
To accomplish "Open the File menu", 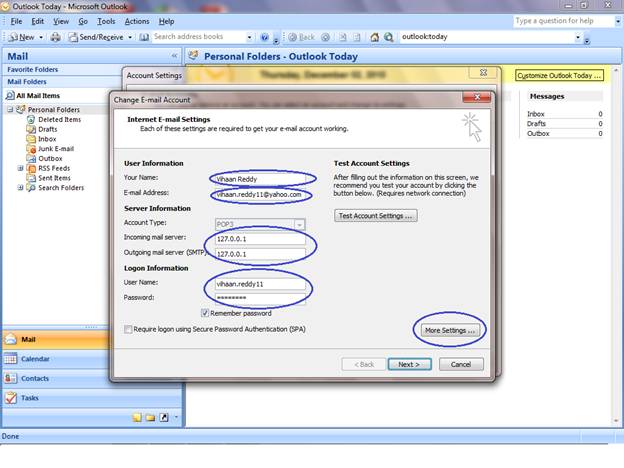I will (16, 21).
